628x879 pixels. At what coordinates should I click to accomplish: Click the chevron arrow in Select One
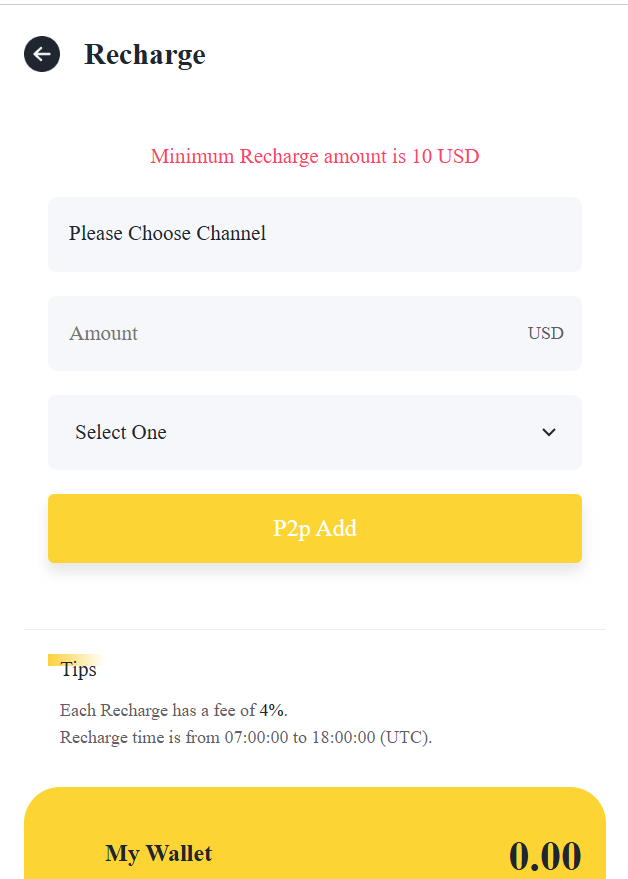[x=548, y=432]
